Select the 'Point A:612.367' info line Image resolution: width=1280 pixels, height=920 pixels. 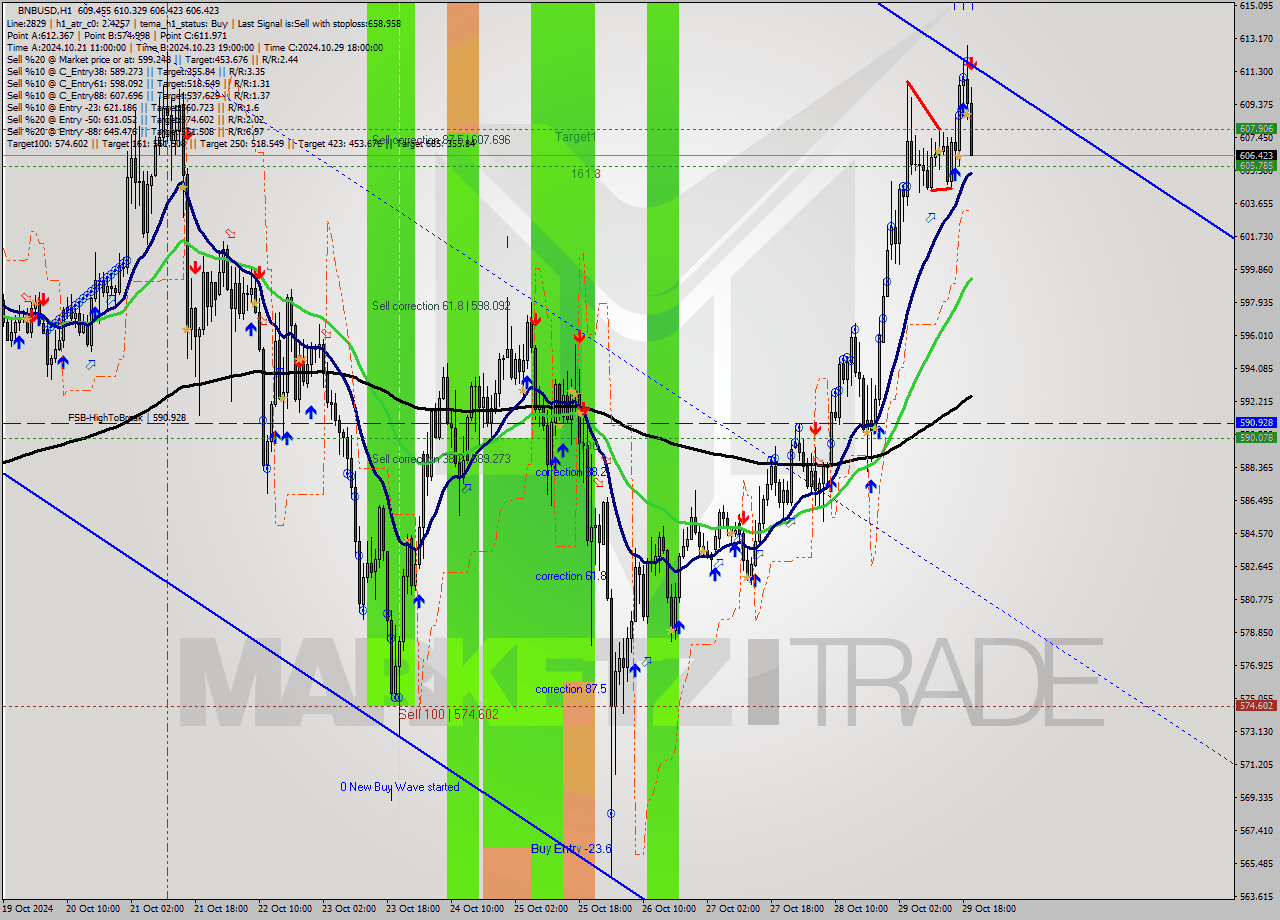click(x=117, y=35)
